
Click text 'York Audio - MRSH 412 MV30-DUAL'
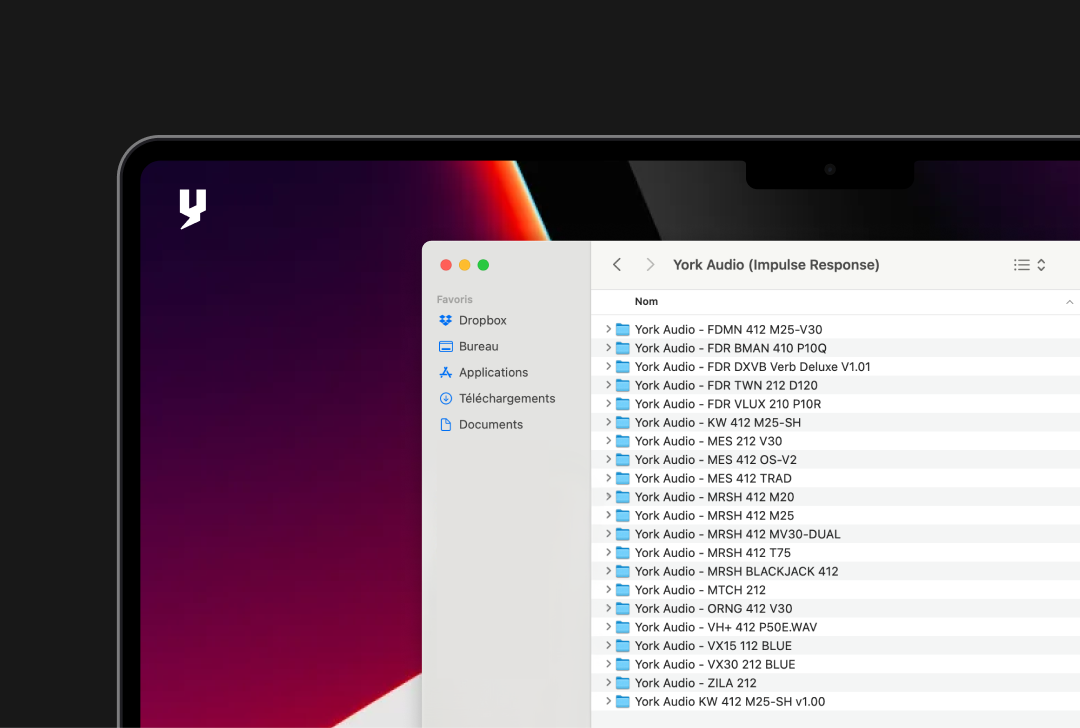pyautogui.click(x=738, y=534)
